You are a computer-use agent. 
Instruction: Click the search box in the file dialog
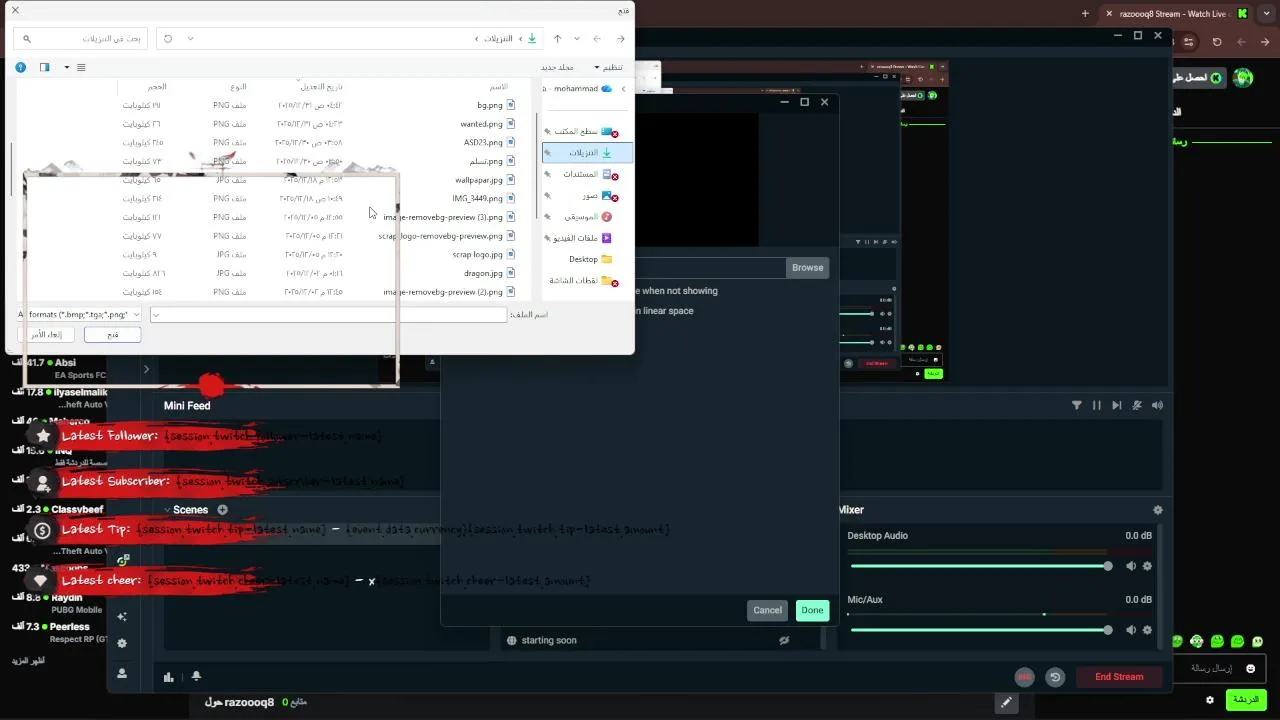pyautogui.click(x=81, y=38)
